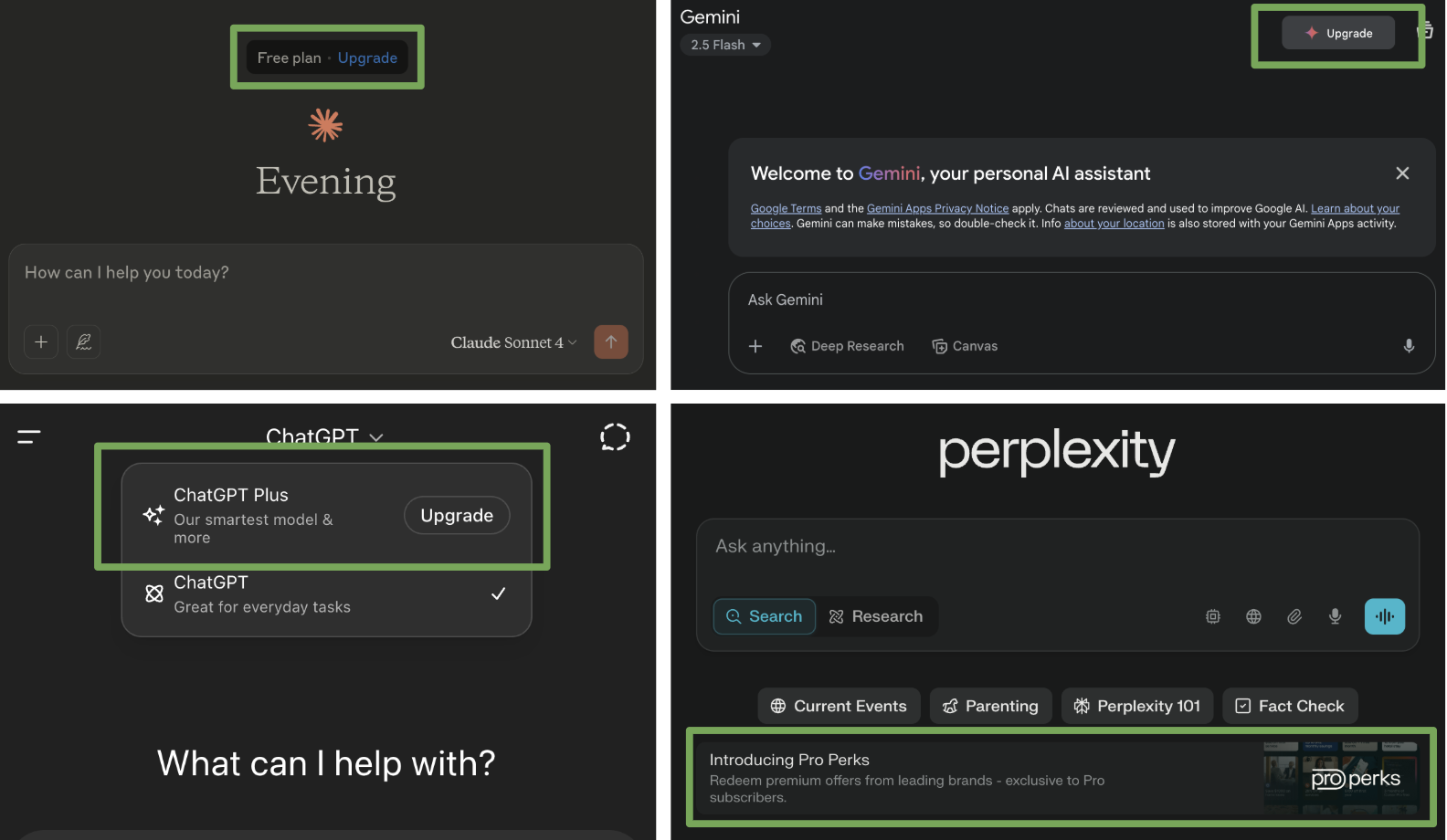
Task: Click Perplexity's voice mode button
Action: point(1384,616)
